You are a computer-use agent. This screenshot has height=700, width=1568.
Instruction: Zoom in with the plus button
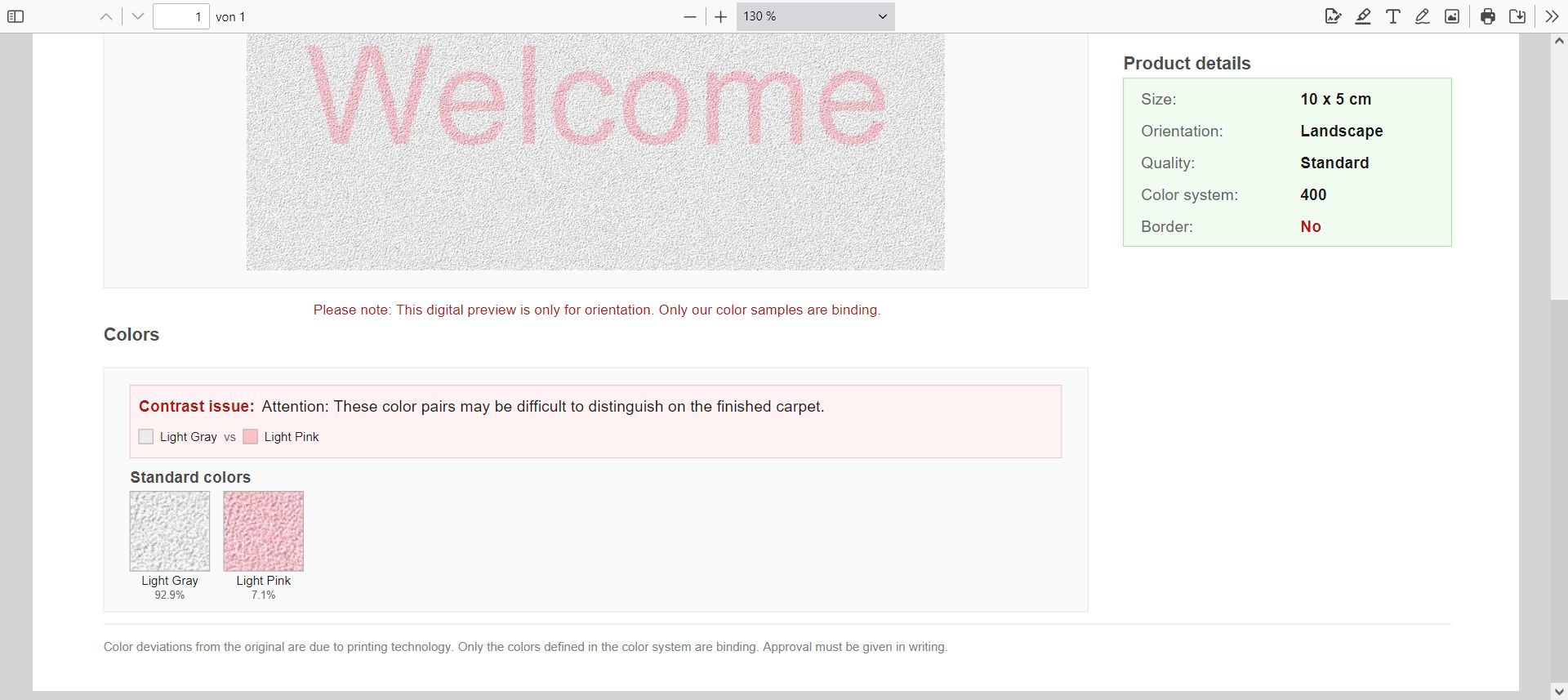click(720, 16)
